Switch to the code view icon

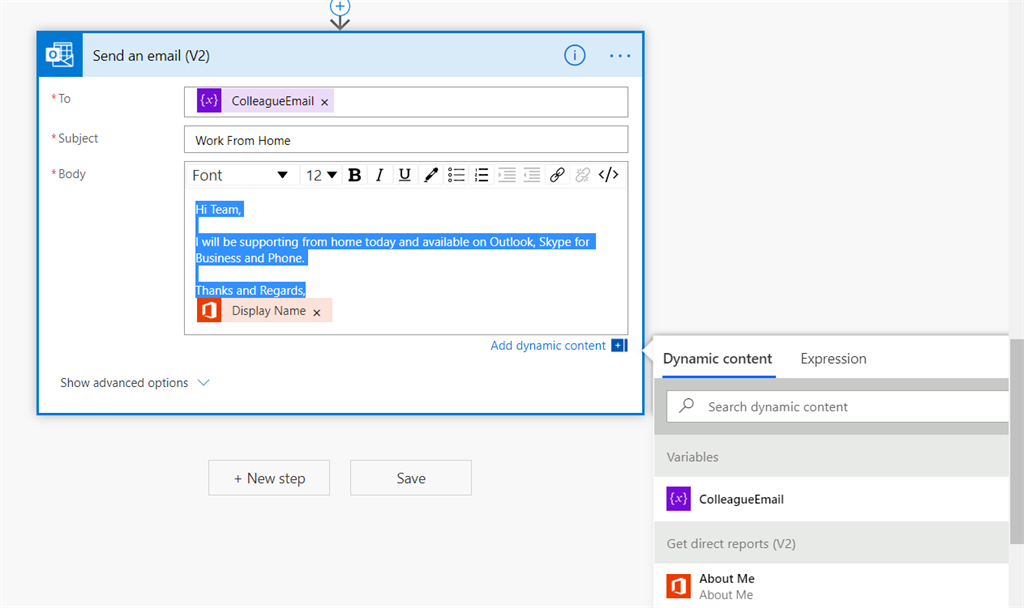pos(608,175)
